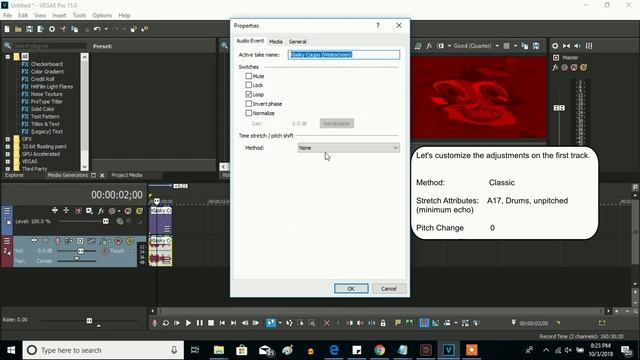Click OK in Properties dialog
This screenshot has width=640, height=360.
pos(351,289)
